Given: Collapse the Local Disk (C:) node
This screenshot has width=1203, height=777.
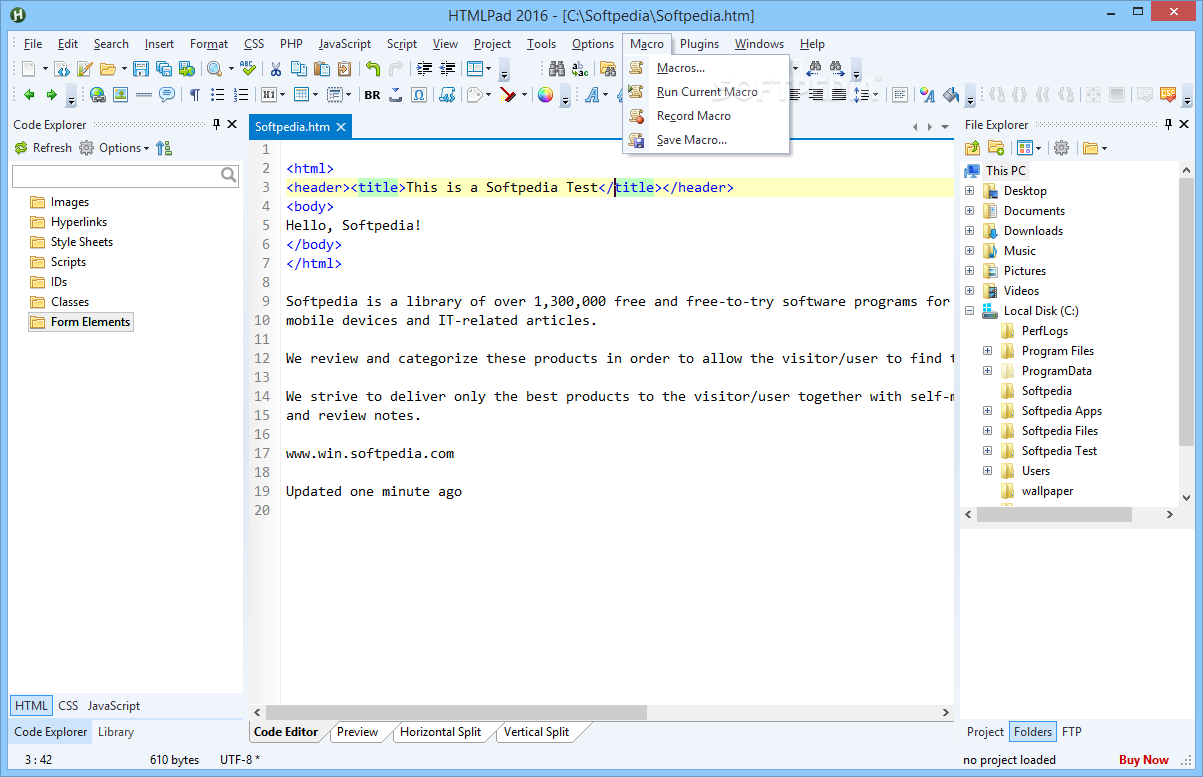Looking at the screenshot, I should point(969,311).
